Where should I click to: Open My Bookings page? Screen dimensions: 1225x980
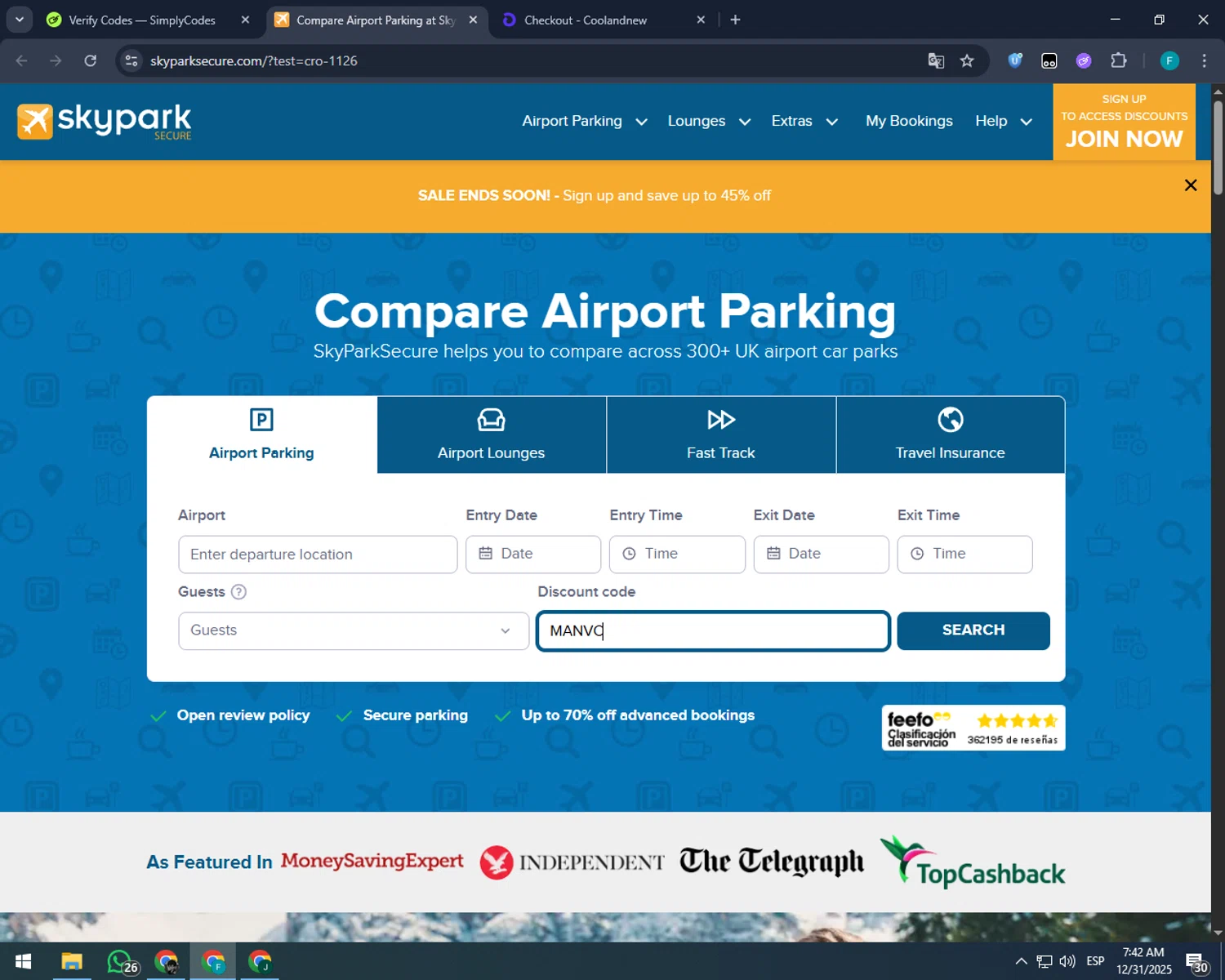909,121
